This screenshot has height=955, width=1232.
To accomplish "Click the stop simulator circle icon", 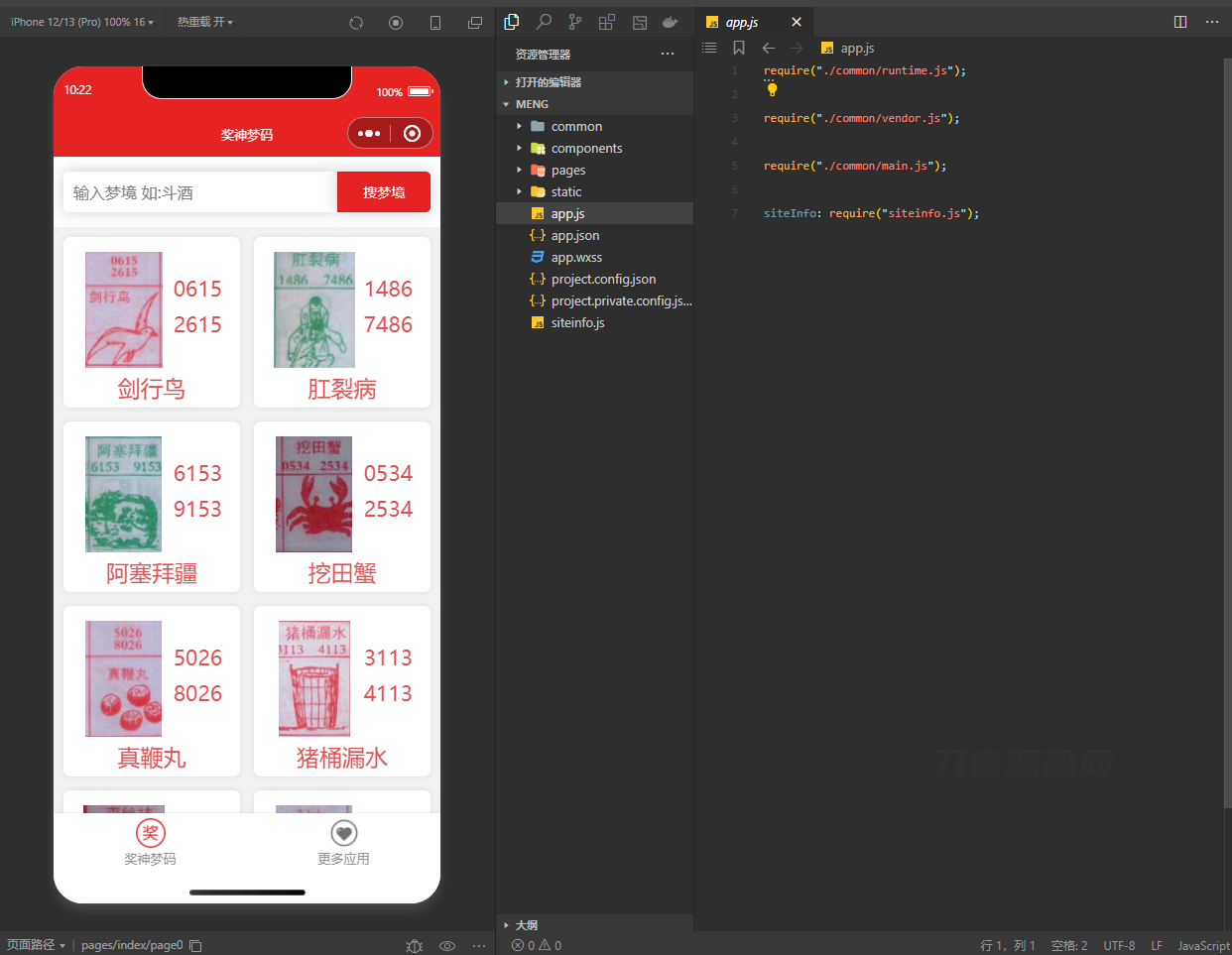I will coord(396,22).
